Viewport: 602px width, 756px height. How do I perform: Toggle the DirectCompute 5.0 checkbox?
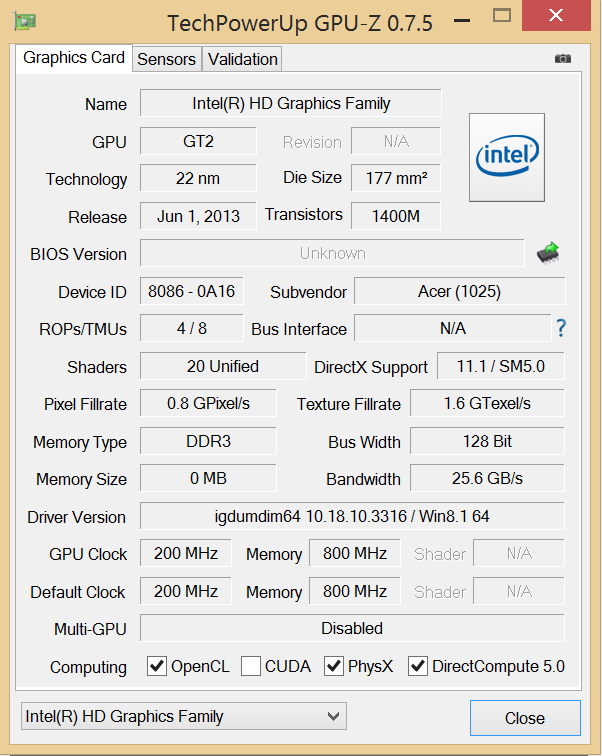pyautogui.click(x=418, y=666)
